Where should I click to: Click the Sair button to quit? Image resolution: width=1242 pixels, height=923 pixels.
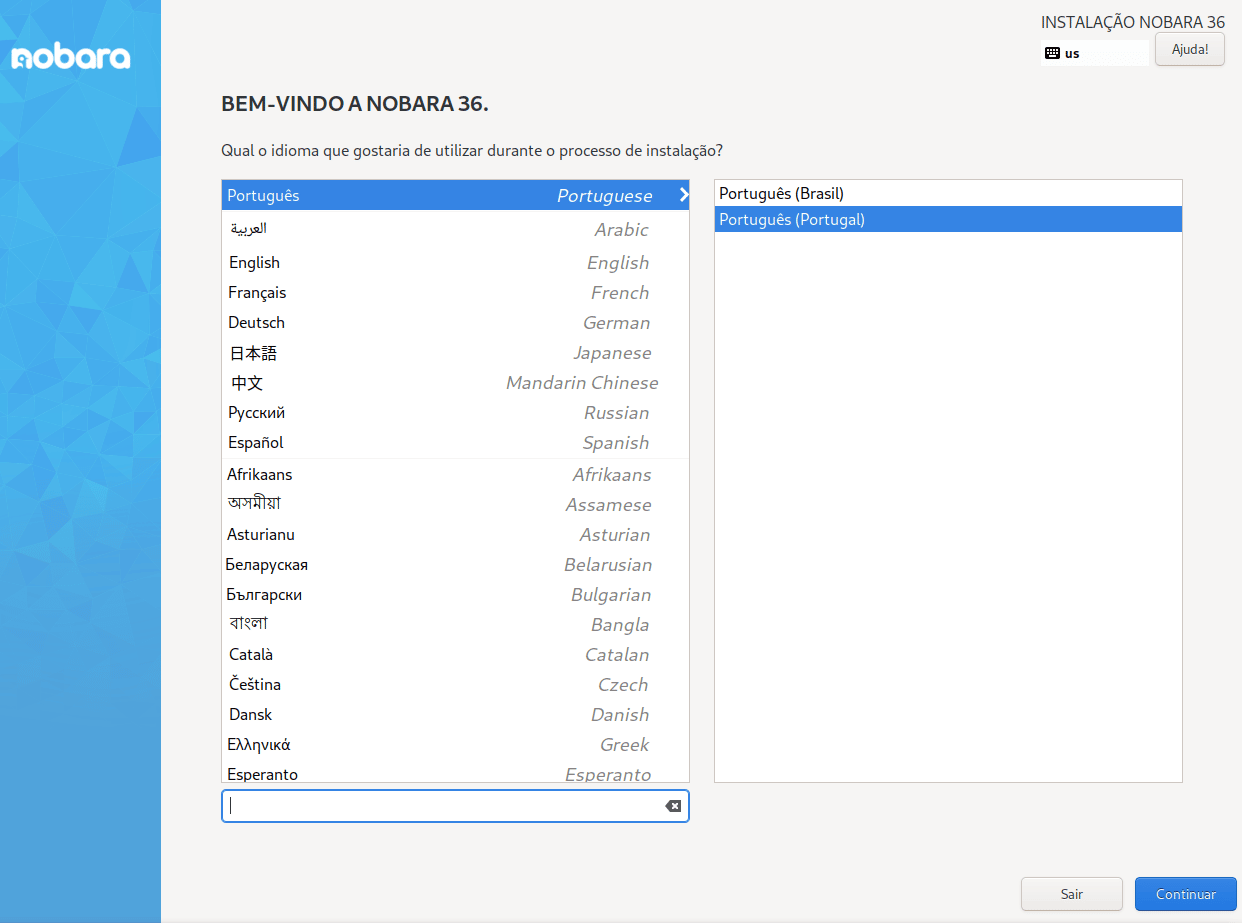click(1072, 894)
